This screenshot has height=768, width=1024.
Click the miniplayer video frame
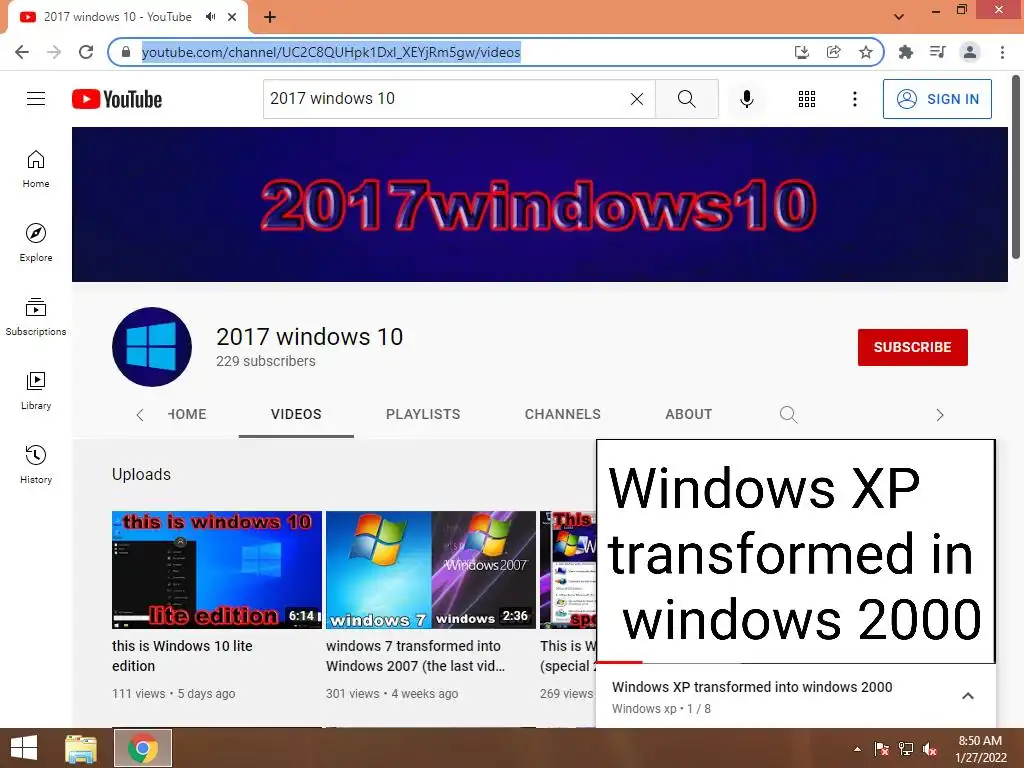click(x=795, y=551)
